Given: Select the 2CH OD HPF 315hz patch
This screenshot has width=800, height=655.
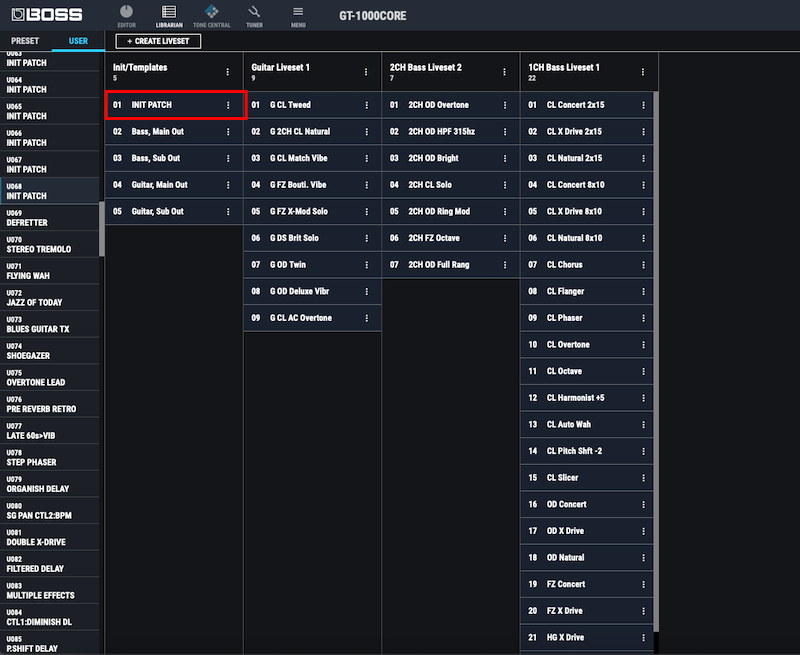Looking at the screenshot, I should coord(451,132).
